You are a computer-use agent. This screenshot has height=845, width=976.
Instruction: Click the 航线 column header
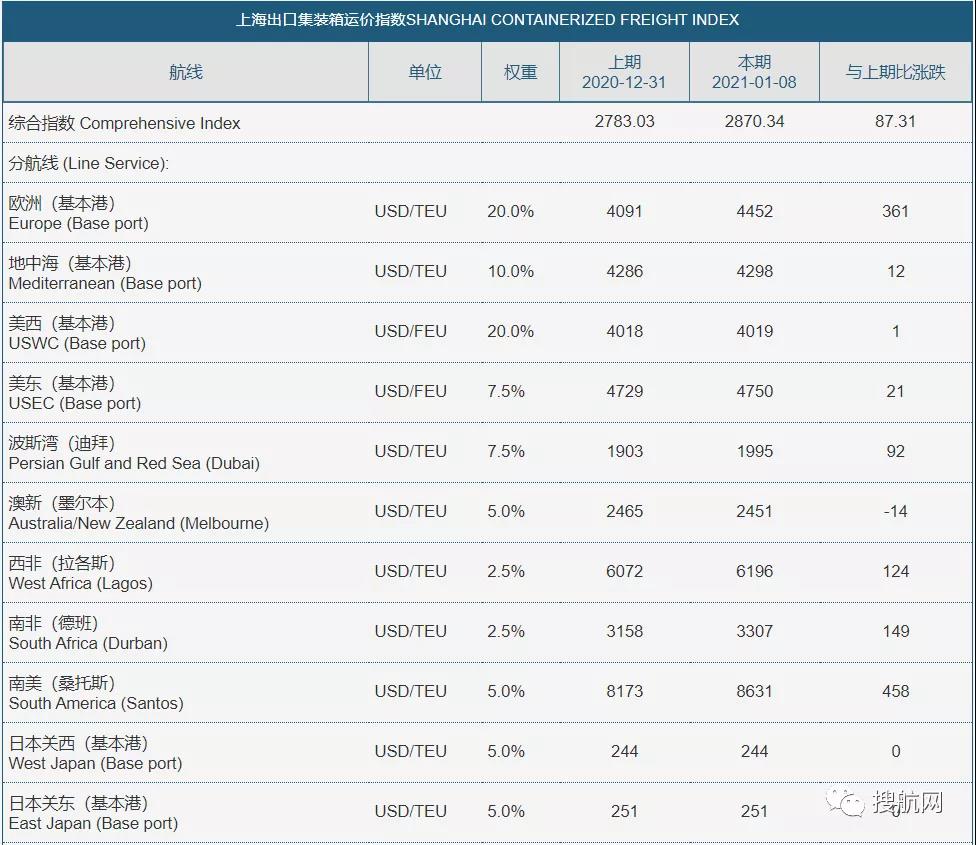click(186, 72)
